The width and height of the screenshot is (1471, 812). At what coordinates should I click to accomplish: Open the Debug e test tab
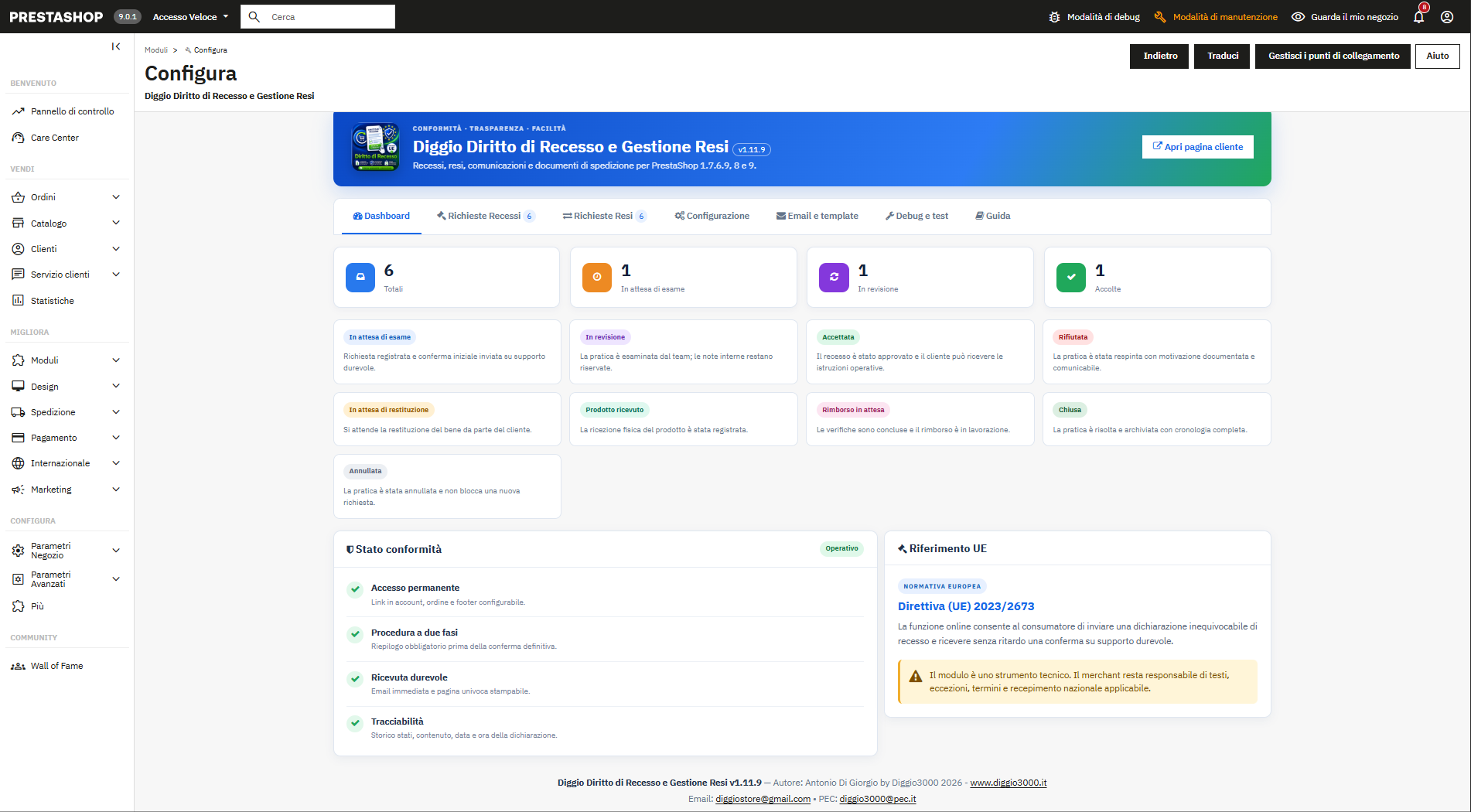916,216
